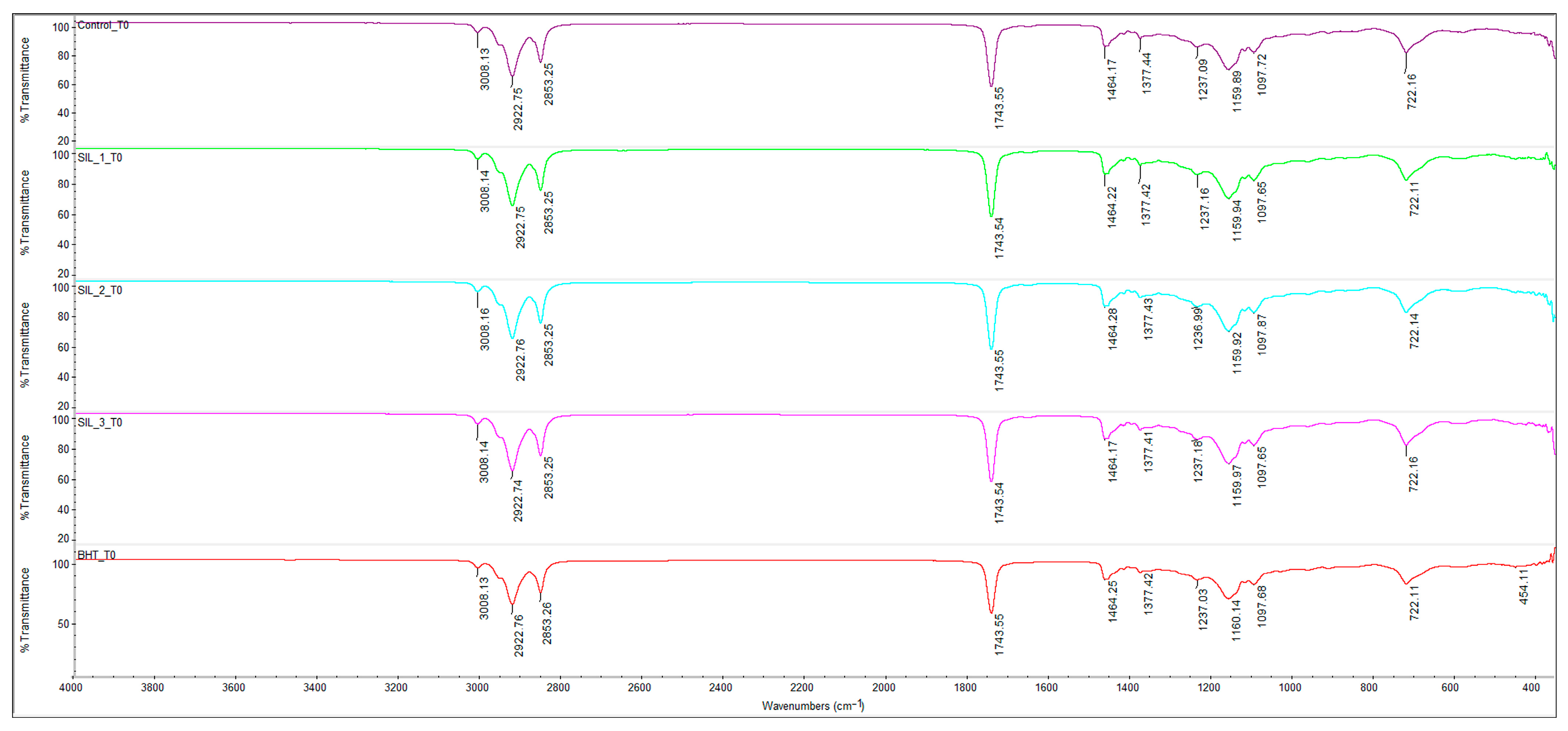Select the 1160.14 peak annotation
Viewport: 1568px width, 731px height.
1236,620
